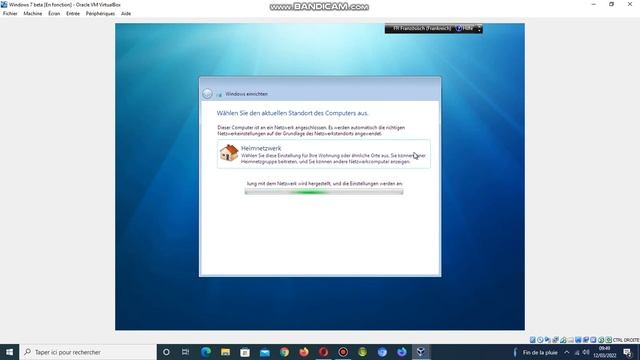
Task: Open the Fichier menu
Action: (x=10, y=13)
